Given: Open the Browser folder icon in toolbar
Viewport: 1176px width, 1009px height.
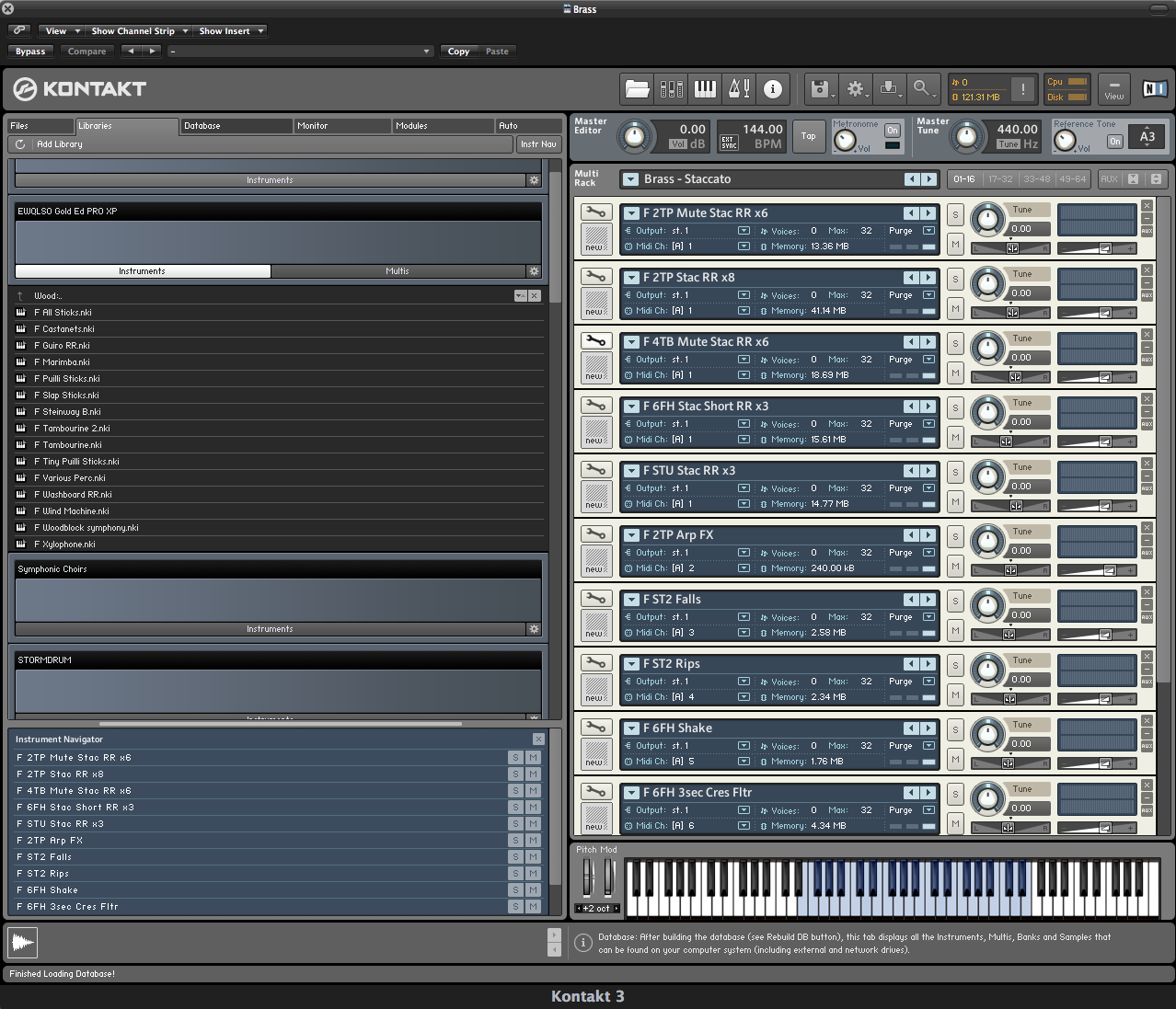Looking at the screenshot, I should [x=637, y=88].
